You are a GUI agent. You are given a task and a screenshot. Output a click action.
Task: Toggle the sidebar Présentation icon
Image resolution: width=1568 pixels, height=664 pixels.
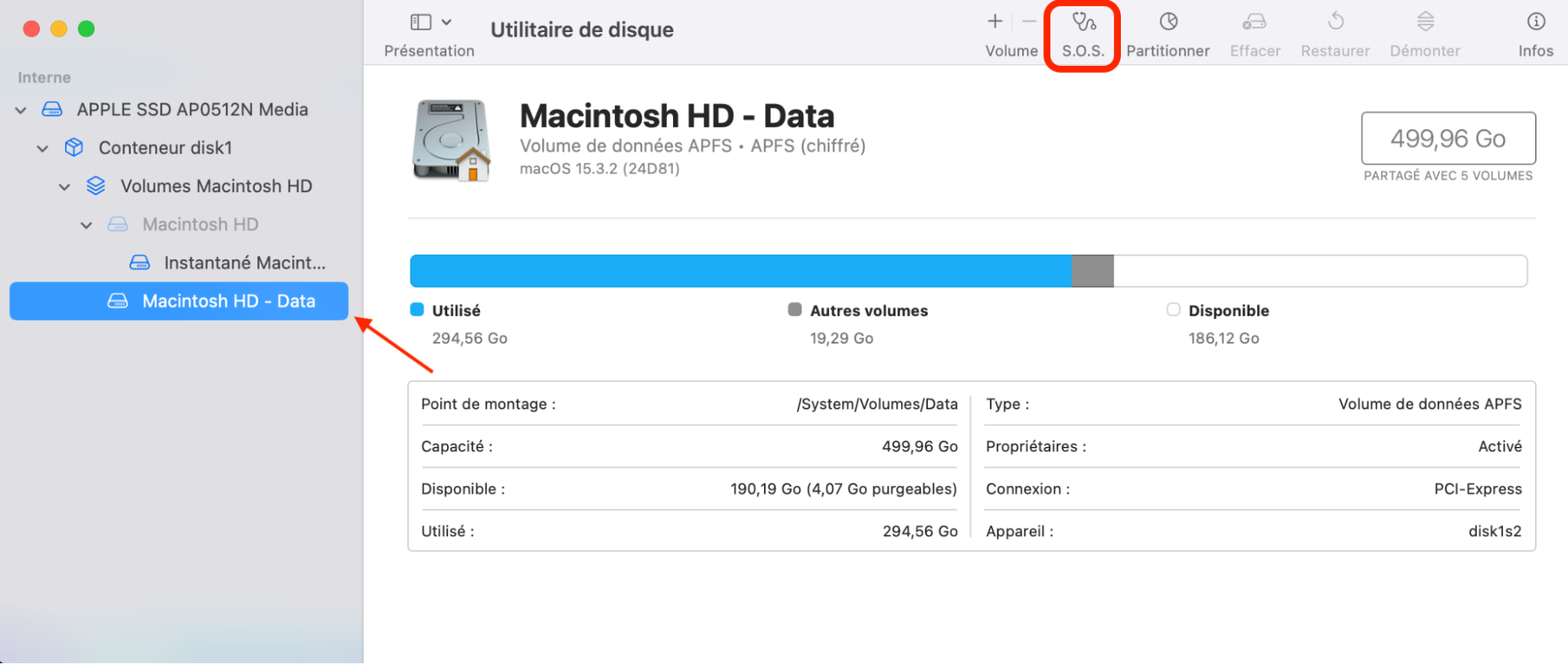(x=421, y=22)
